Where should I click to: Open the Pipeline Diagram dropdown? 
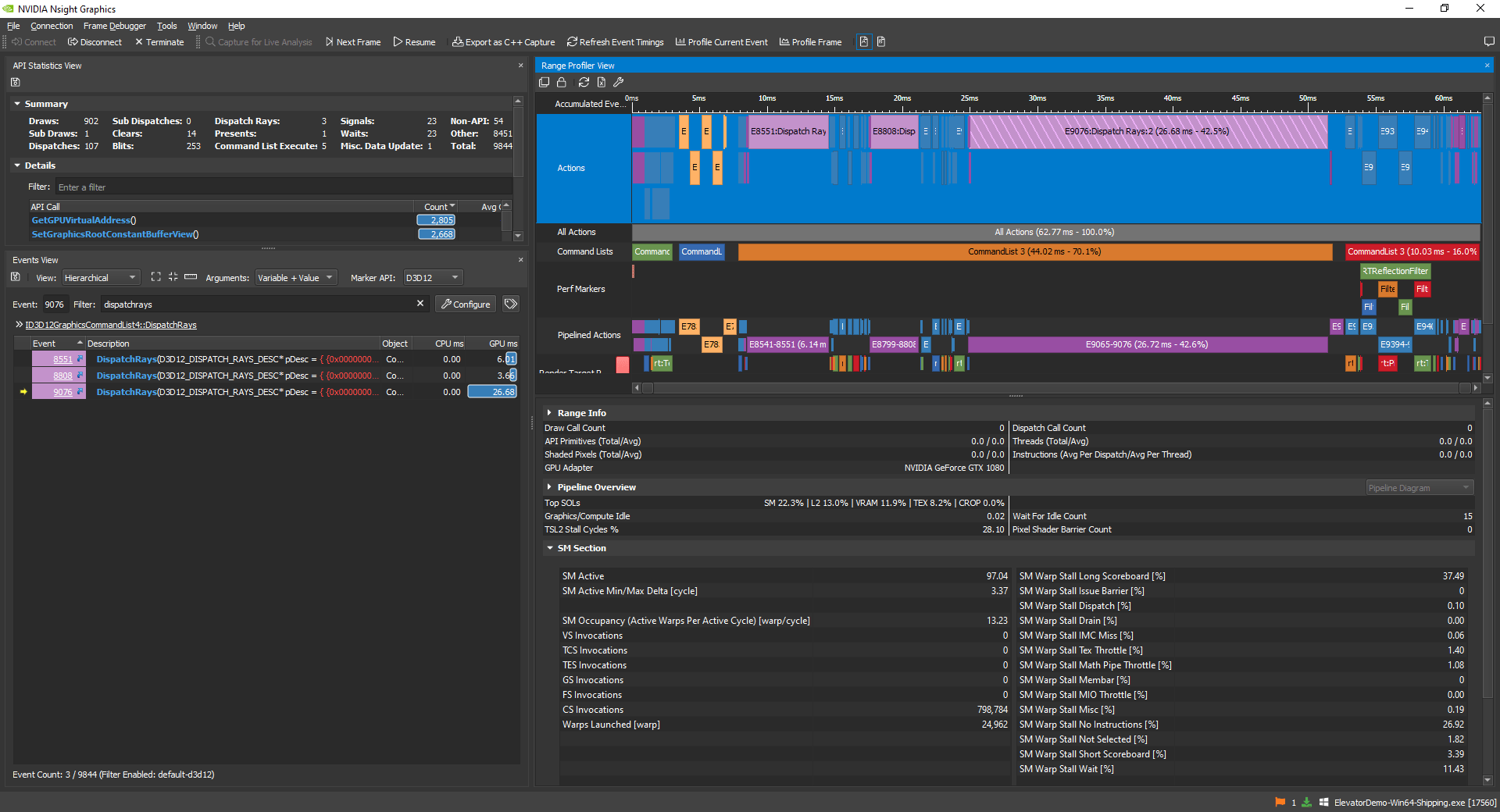tap(1419, 488)
